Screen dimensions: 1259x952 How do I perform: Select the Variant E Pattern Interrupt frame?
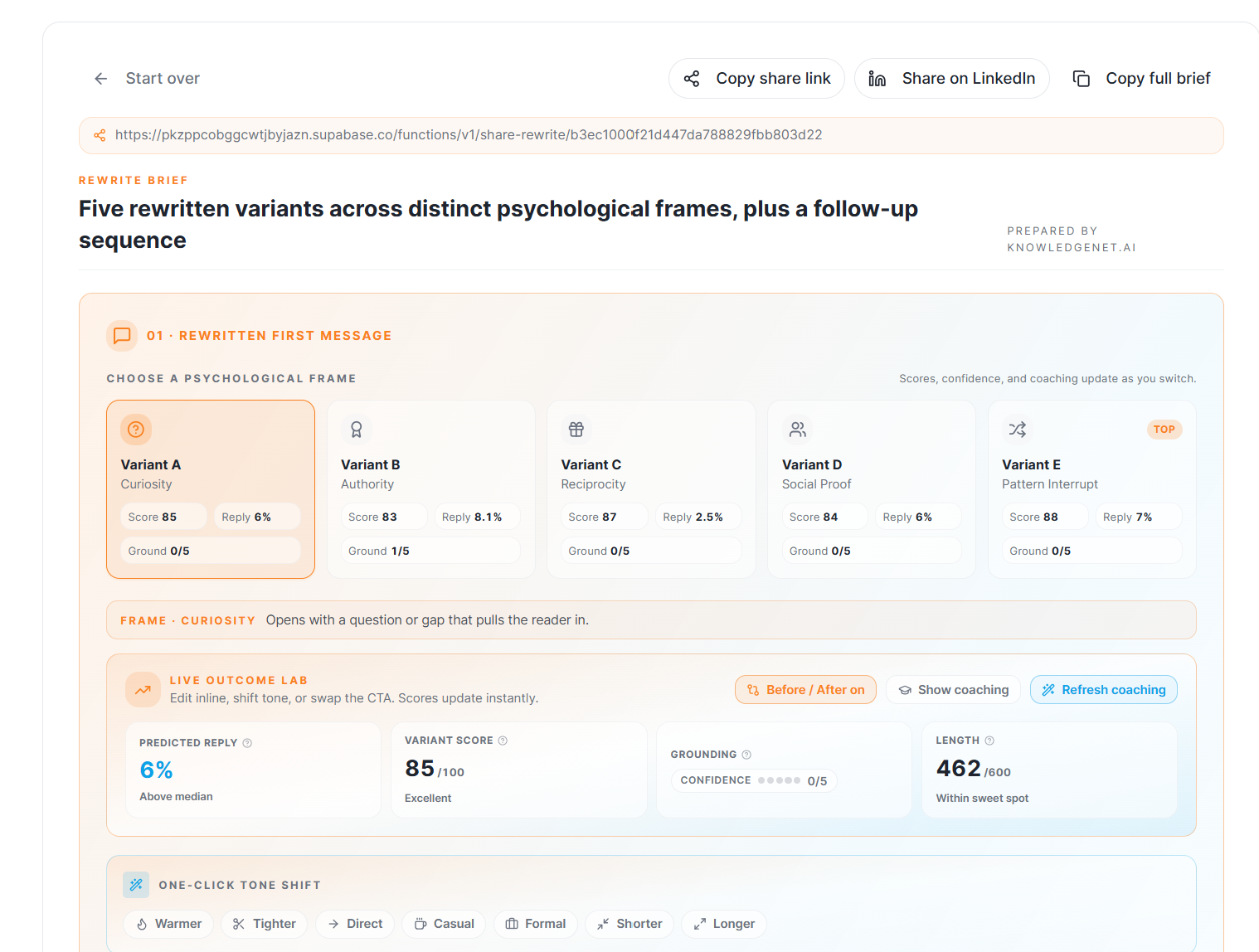click(x=1092, y=489)
